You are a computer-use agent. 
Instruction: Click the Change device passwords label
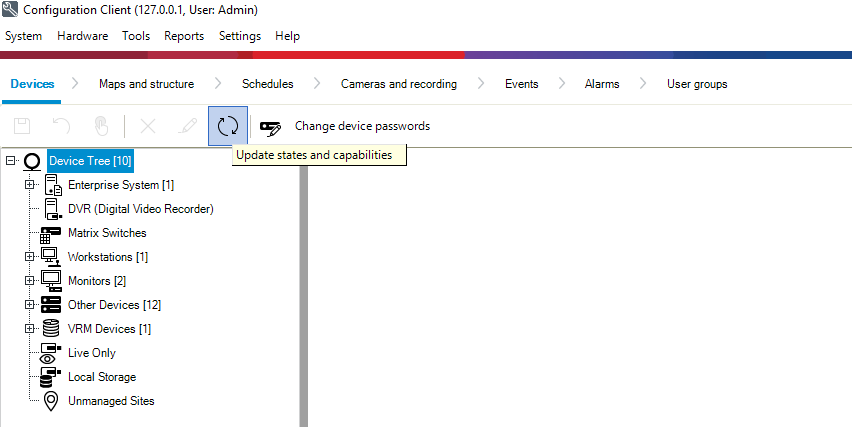(362, 126)
